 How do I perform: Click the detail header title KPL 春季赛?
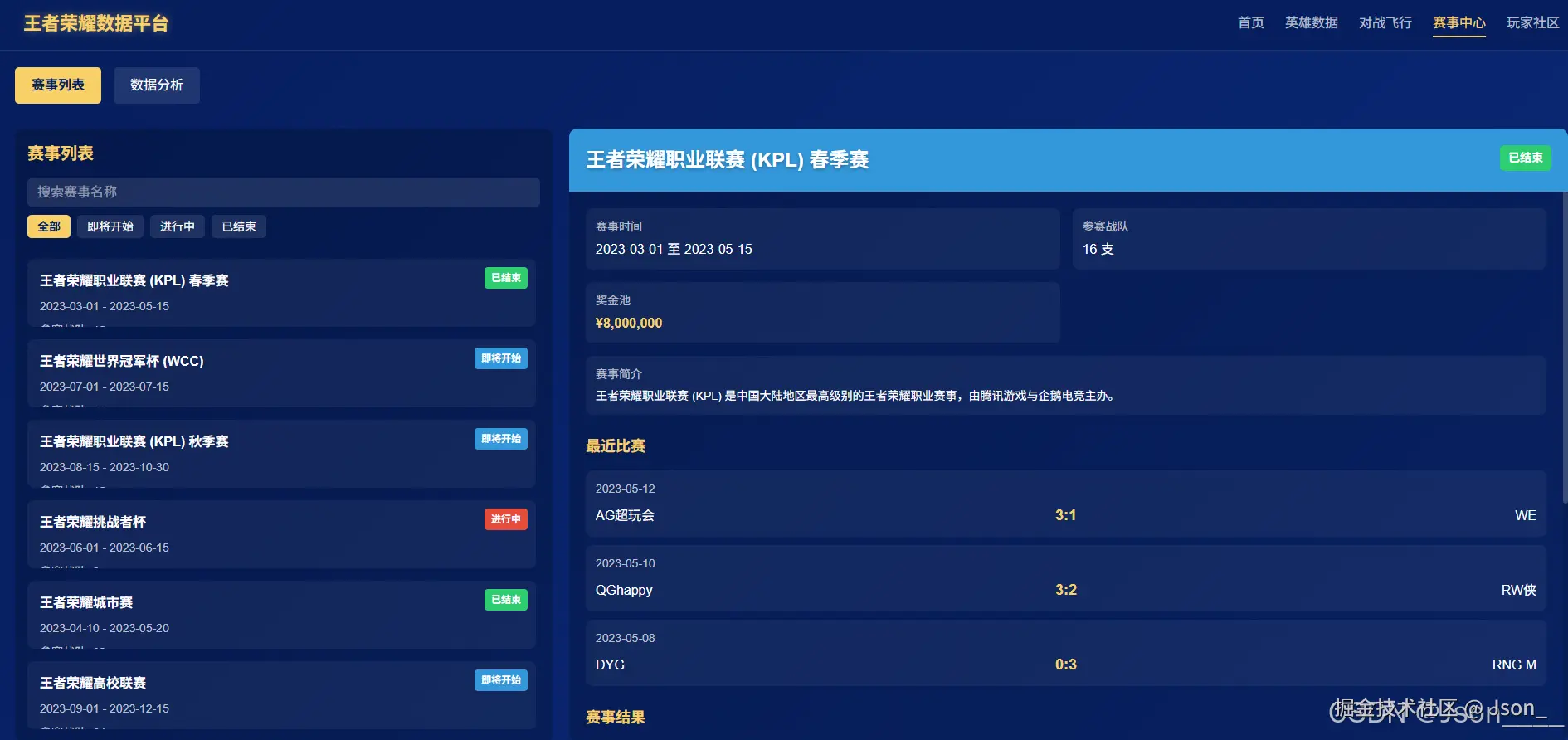pyautogui.click(x=728, y=160)
